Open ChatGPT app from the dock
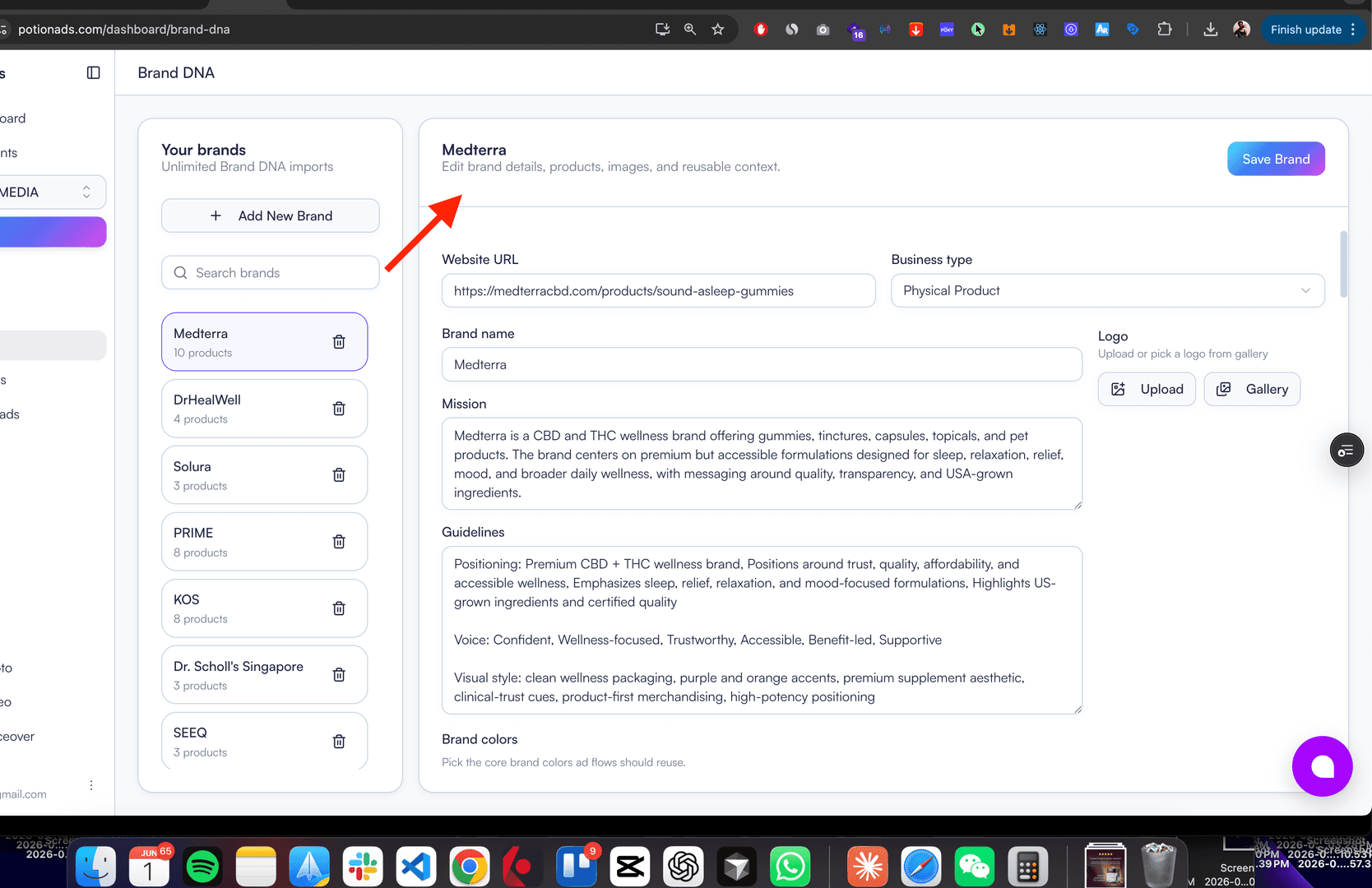This screenshot has height=888, width=1372. (x=684, y=867)
